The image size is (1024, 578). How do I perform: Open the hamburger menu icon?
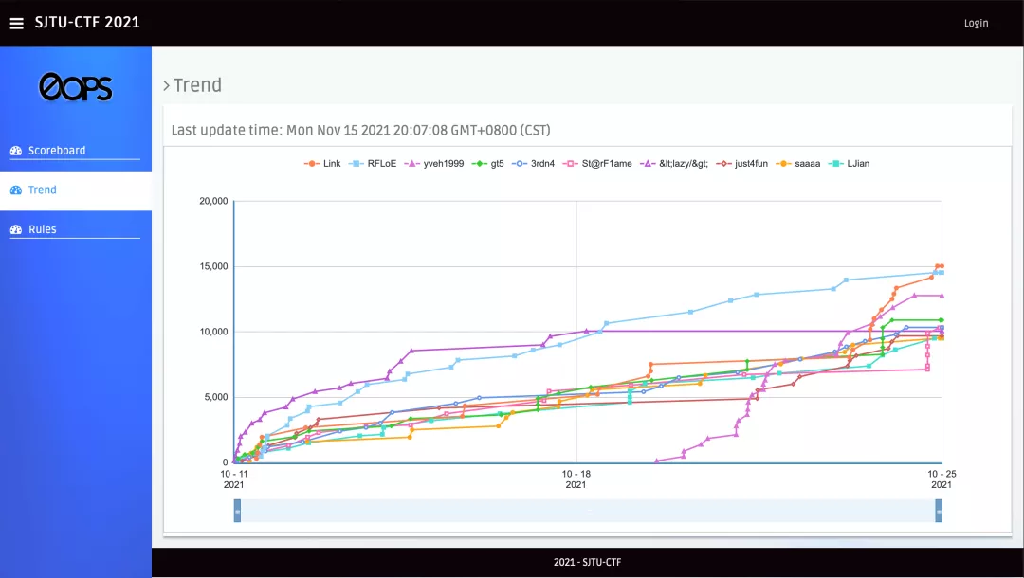(16, 23)
